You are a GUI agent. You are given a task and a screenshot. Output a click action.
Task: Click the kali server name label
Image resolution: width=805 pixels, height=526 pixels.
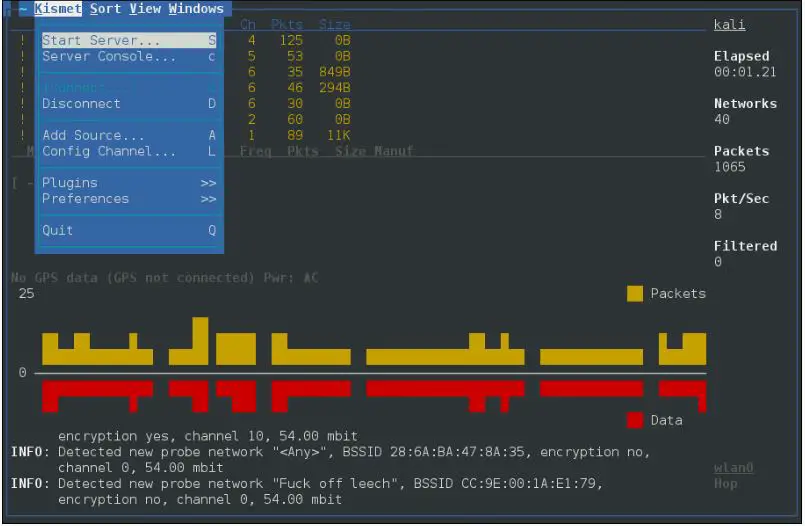point(729,25)
